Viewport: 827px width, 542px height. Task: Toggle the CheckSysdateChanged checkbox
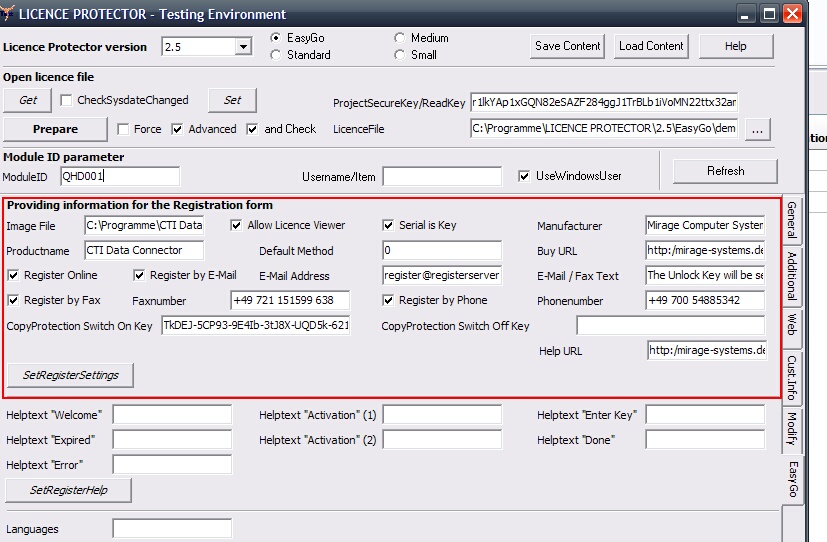[x=67, y=100]
